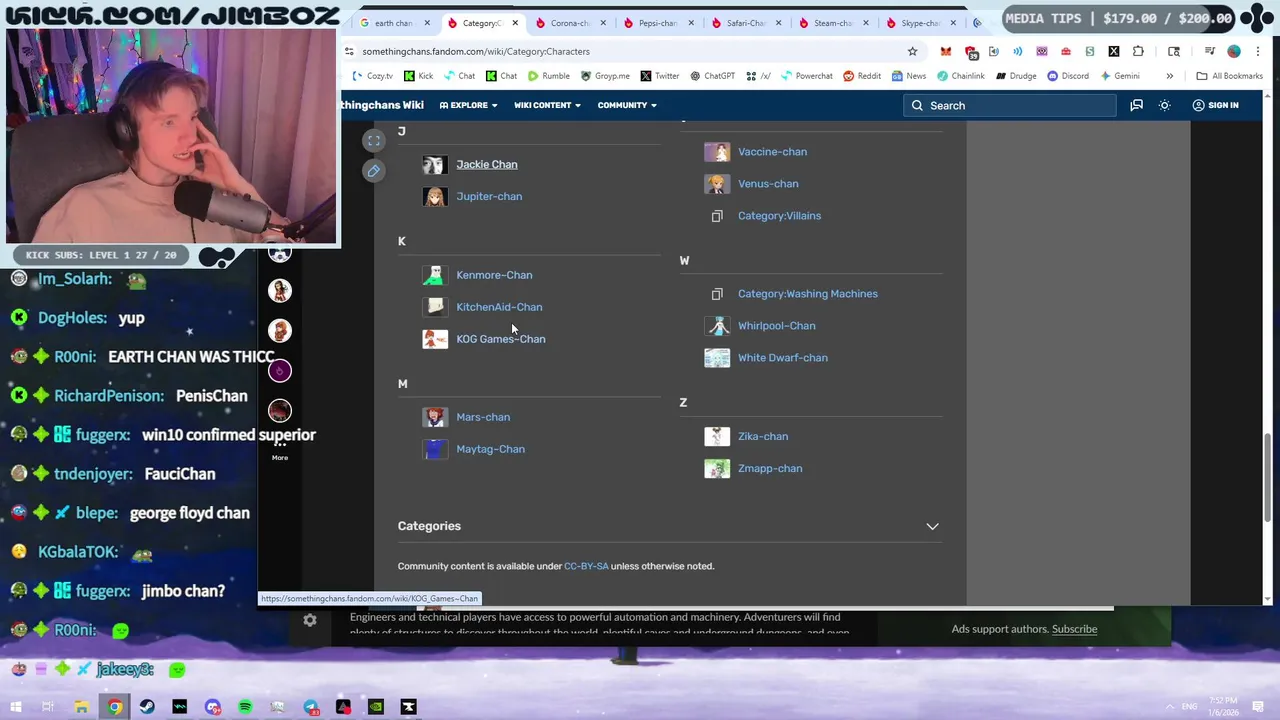
Task: Open the Zmapp-chan link
Action: (x=770, y=468)
